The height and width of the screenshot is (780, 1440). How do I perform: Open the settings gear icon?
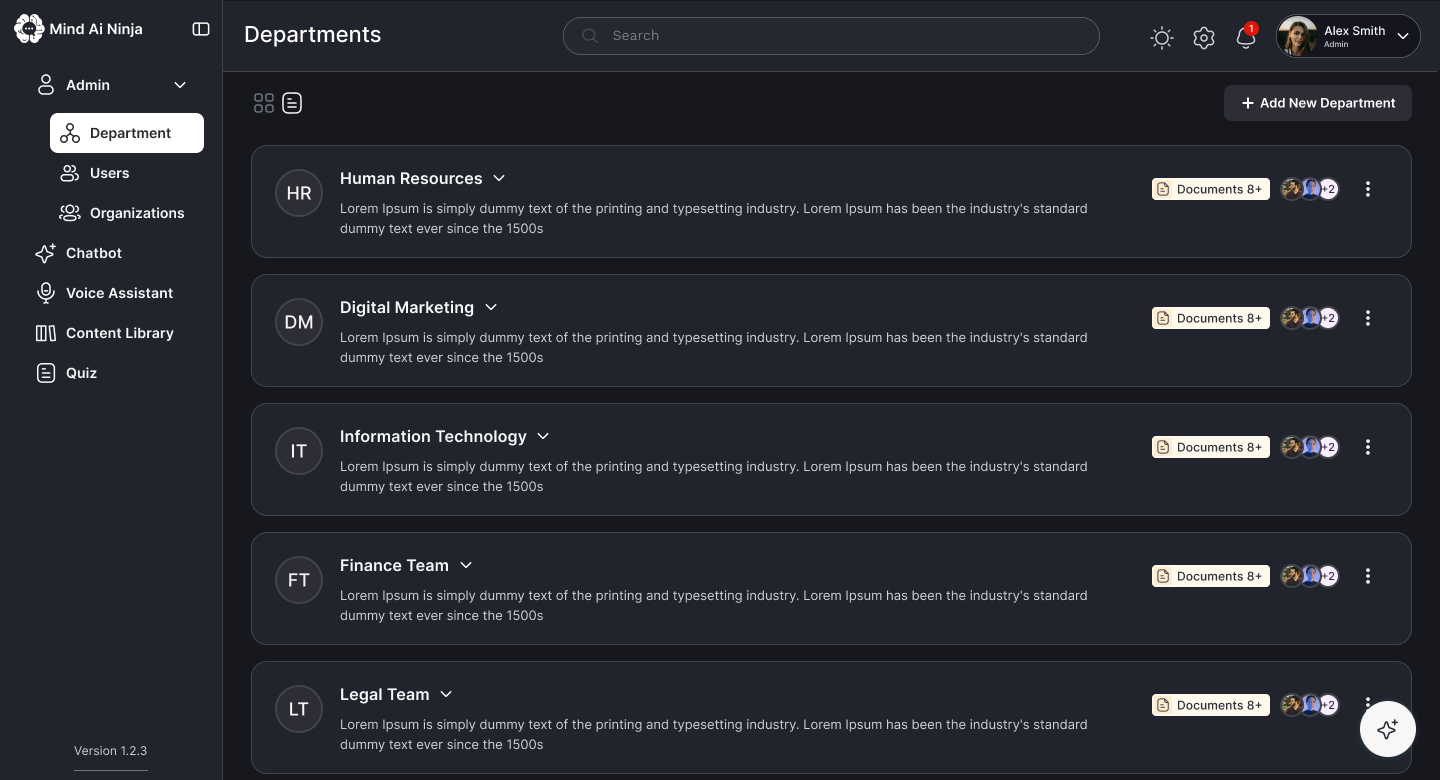pos(1204,38)
